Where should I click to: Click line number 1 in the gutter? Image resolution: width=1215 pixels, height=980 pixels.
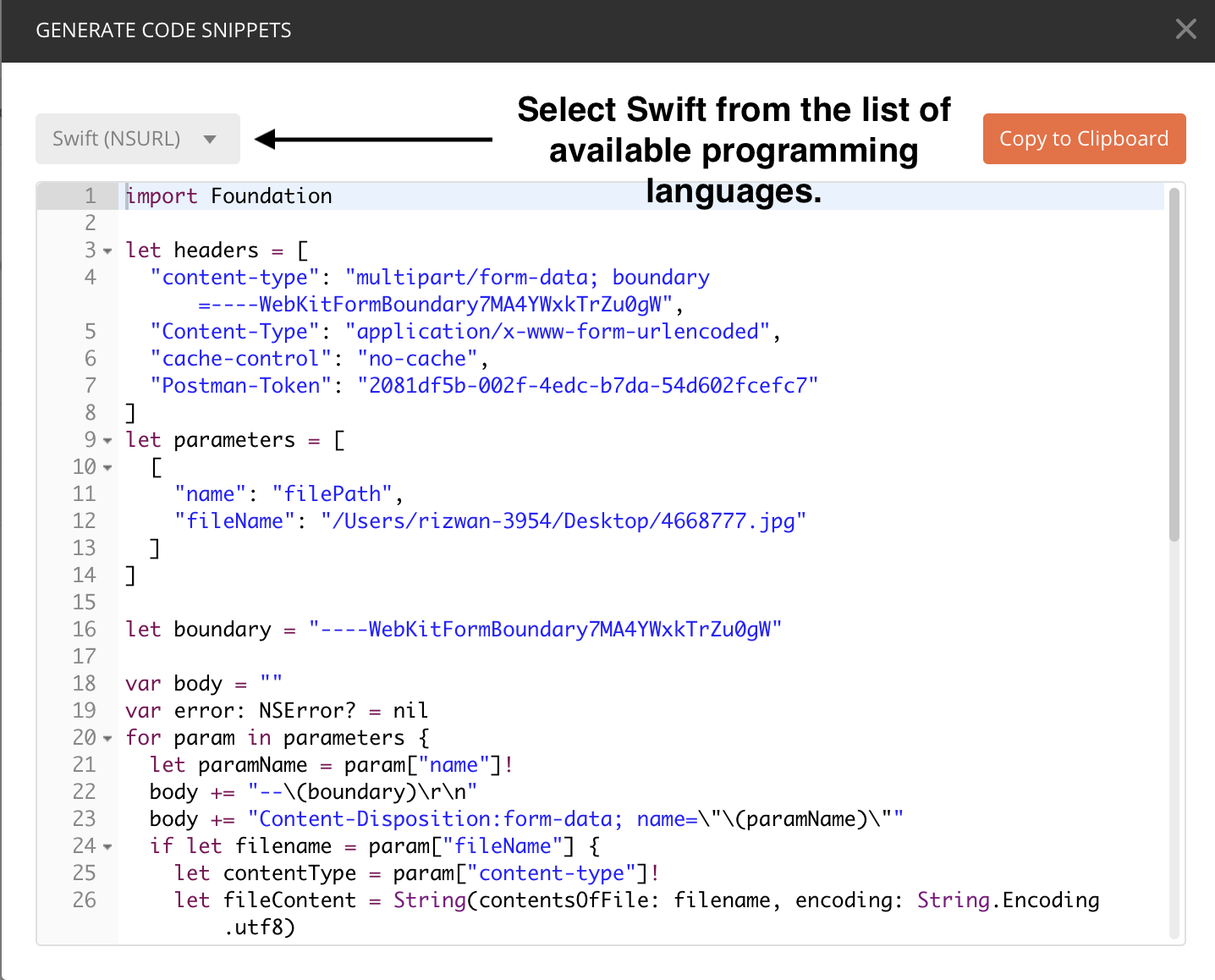[x=90, y=196]
